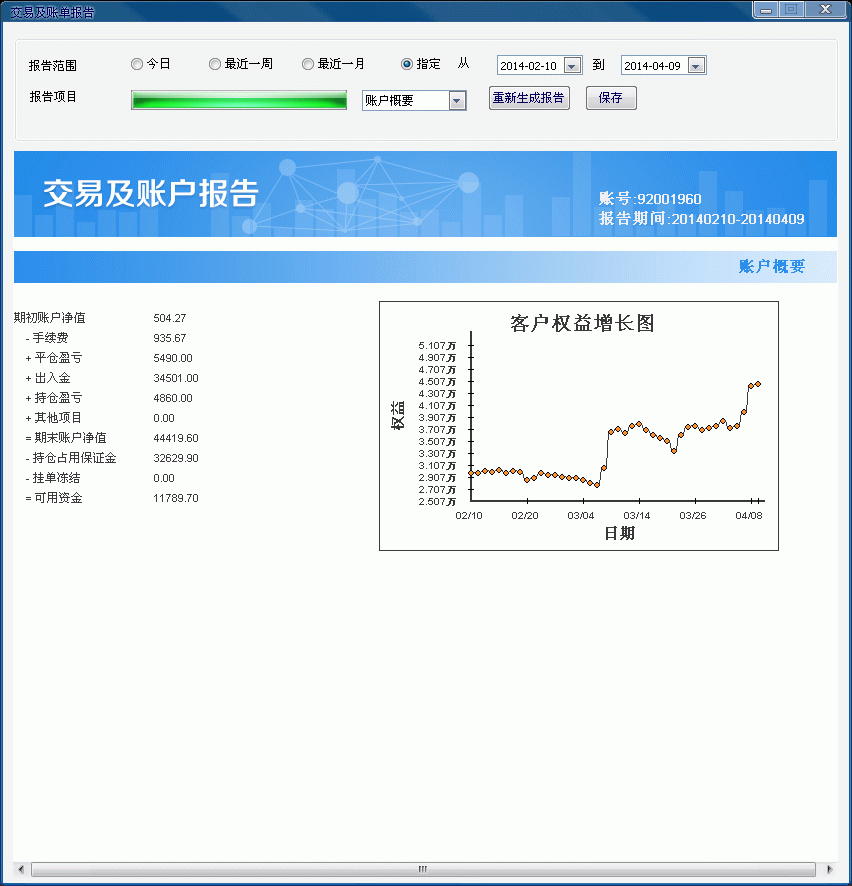Click the 可用资金 value 11789.70
Image resolution: width=852 pixels, height=886 pixels.
click(x=176, y=498)
